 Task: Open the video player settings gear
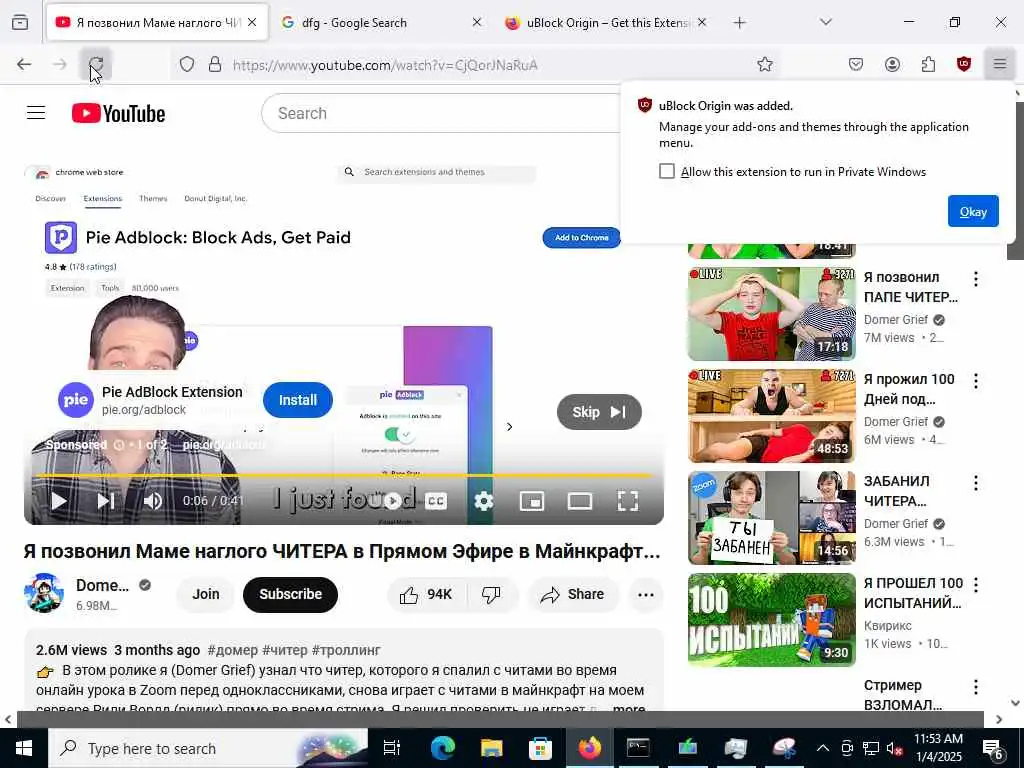click(483, 501)
